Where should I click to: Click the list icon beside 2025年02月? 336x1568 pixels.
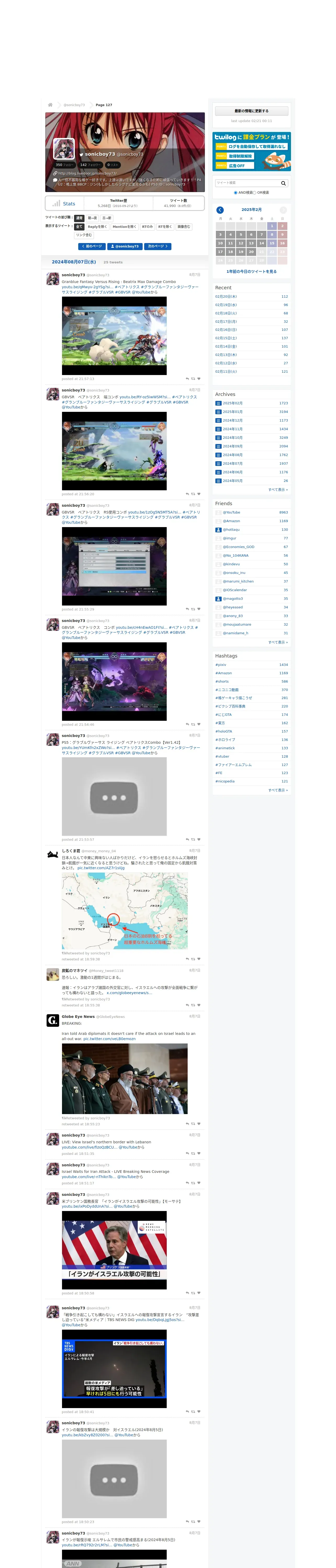tap(218, 403)
